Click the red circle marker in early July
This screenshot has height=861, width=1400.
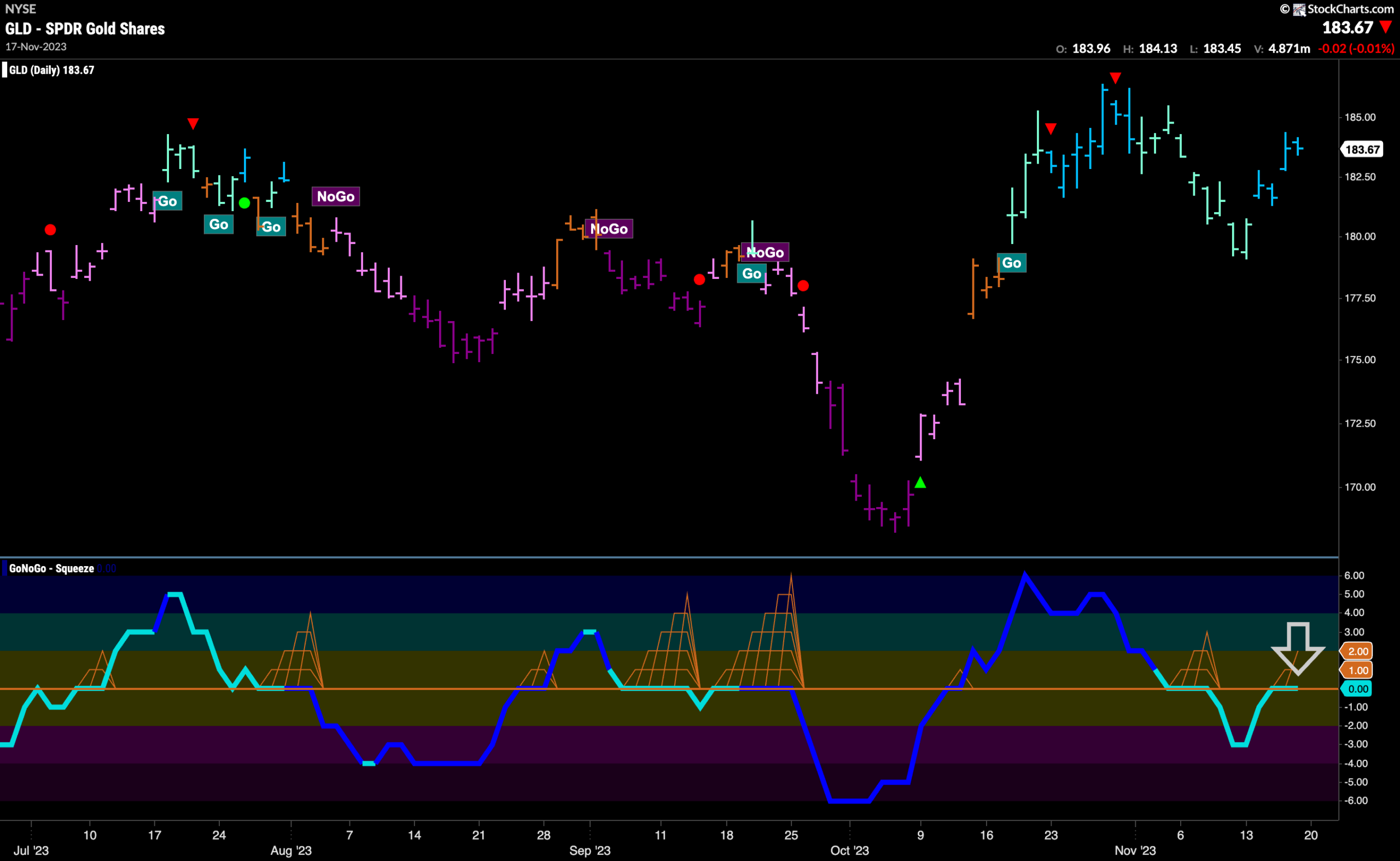coord(50,230)
